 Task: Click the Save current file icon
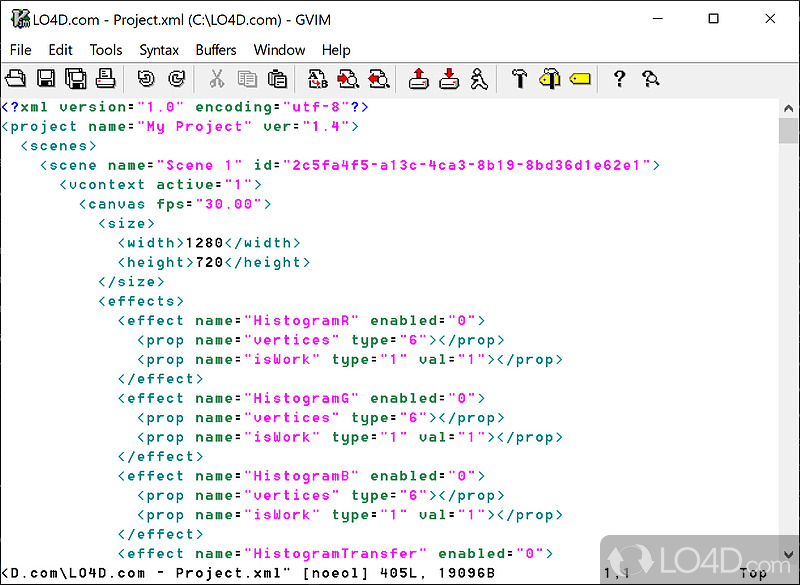45,79
